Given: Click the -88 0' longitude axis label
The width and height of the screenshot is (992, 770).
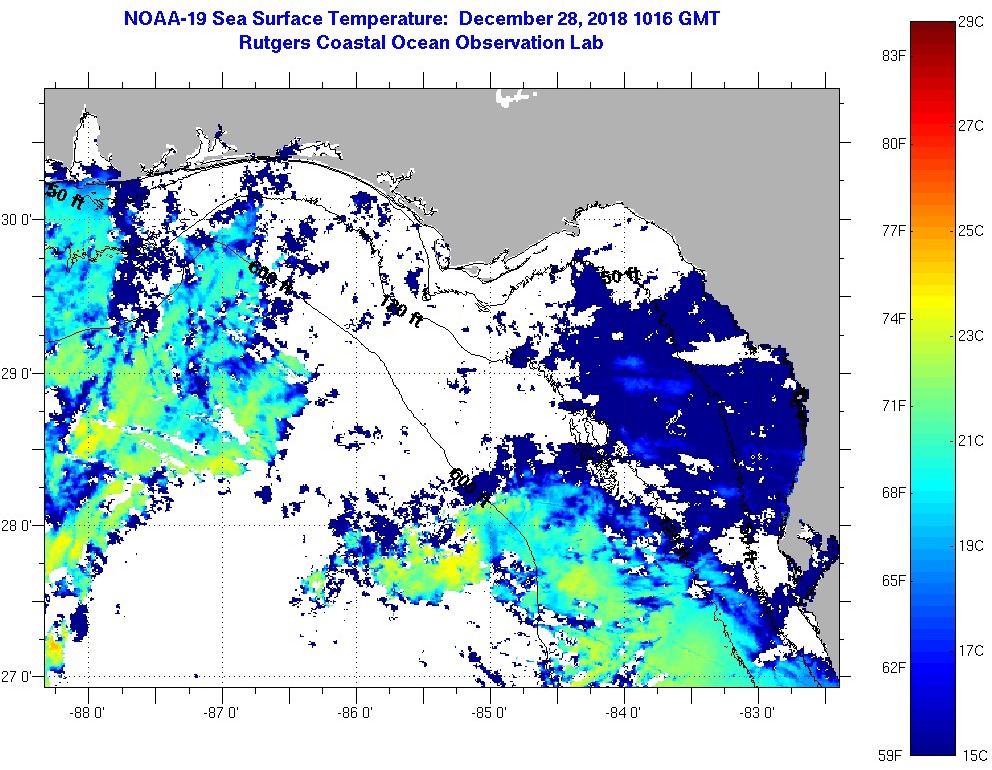Looking at the screenshot, I should 89,713.
